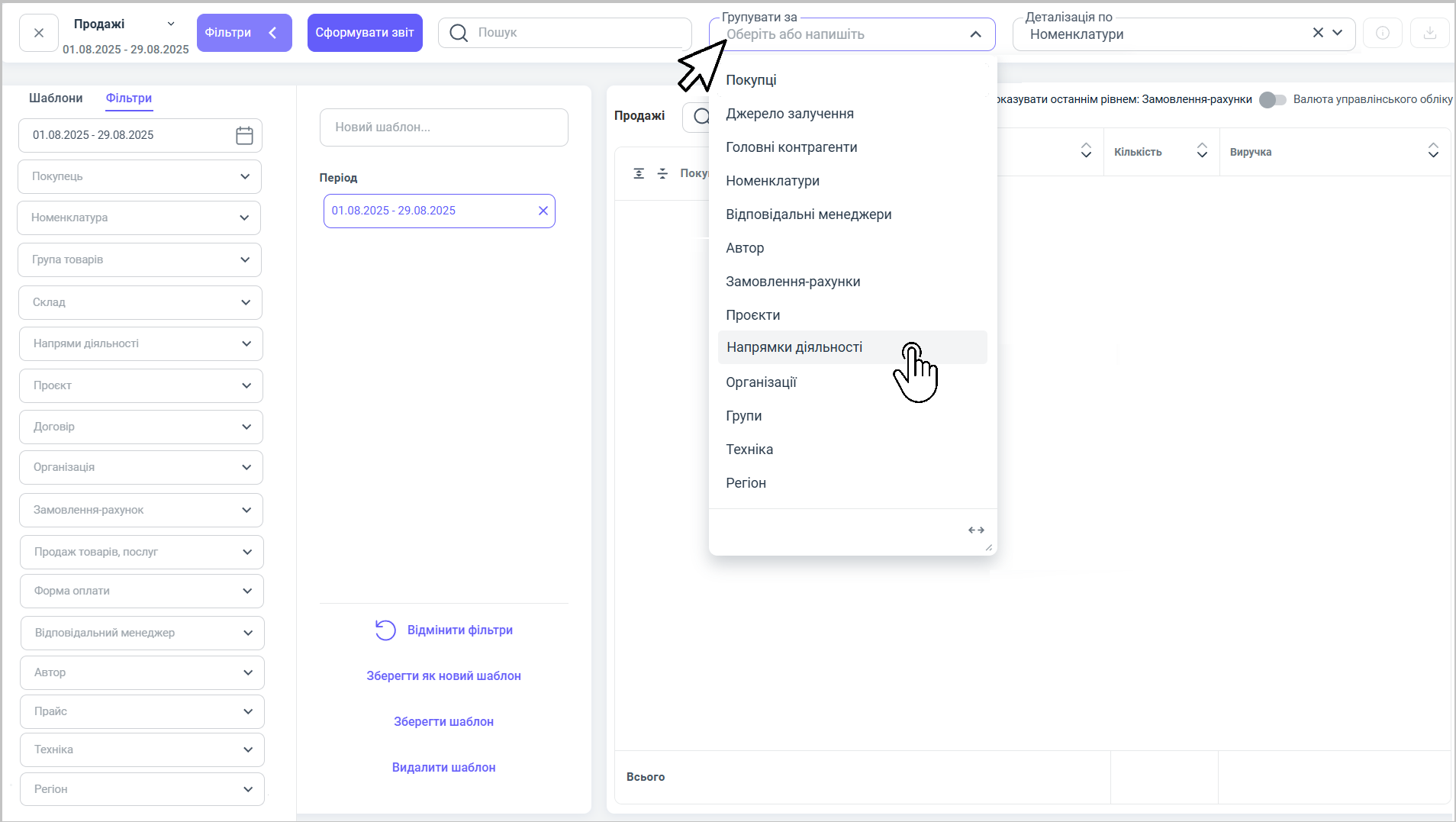Expand the Покупець filter dropdown
This screenshot has height=822, width=1456.
(245, 176)
